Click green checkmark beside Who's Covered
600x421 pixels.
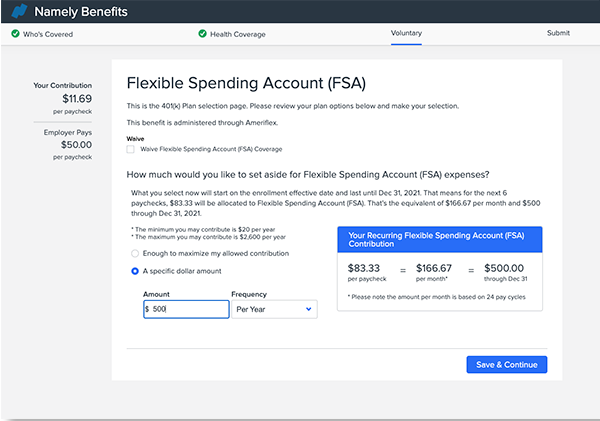16,33
